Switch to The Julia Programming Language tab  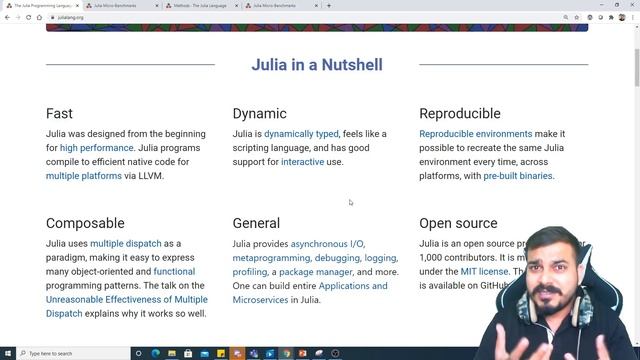[41, 6]
